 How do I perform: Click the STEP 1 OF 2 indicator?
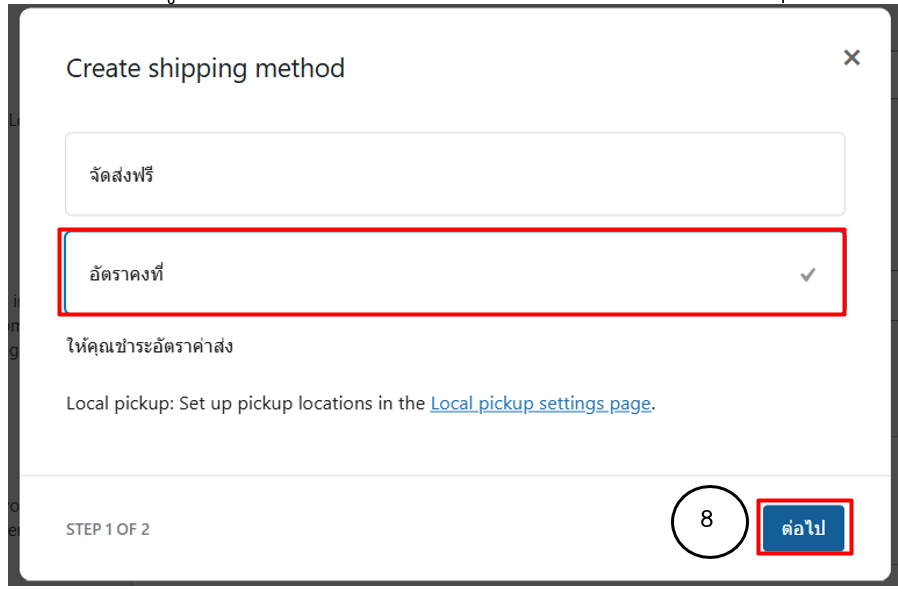point(108,529)
